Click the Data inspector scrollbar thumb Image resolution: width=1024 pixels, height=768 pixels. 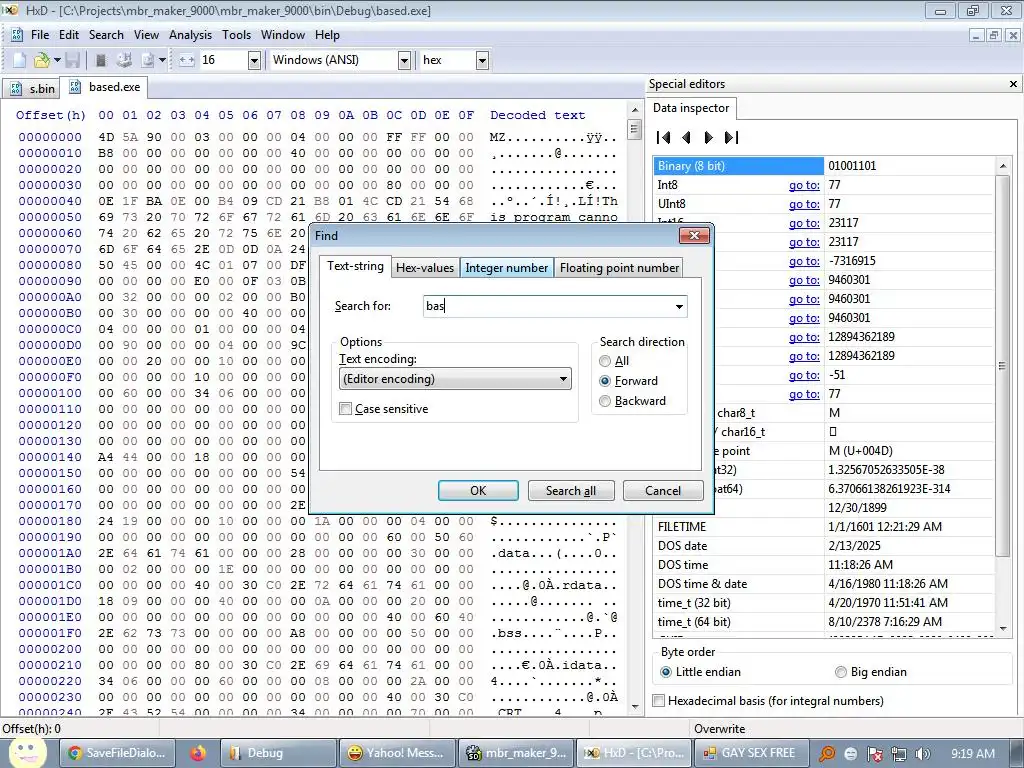click(x=1002, y=366)
